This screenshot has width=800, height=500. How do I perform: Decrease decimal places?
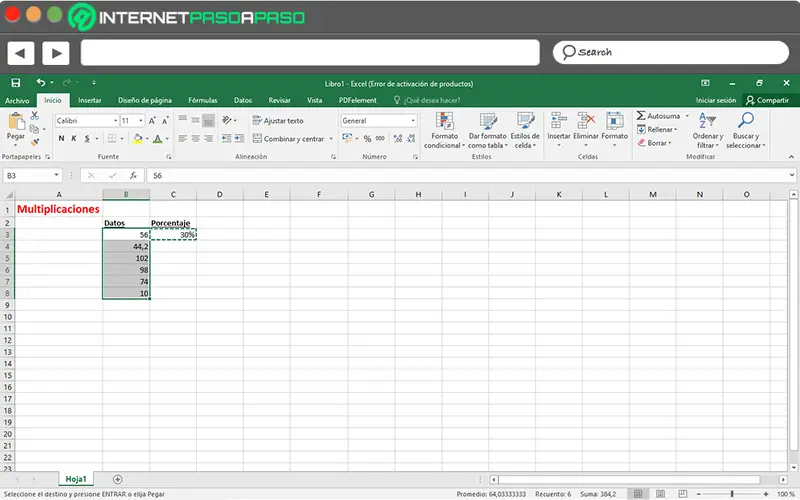tap(411, 138)
